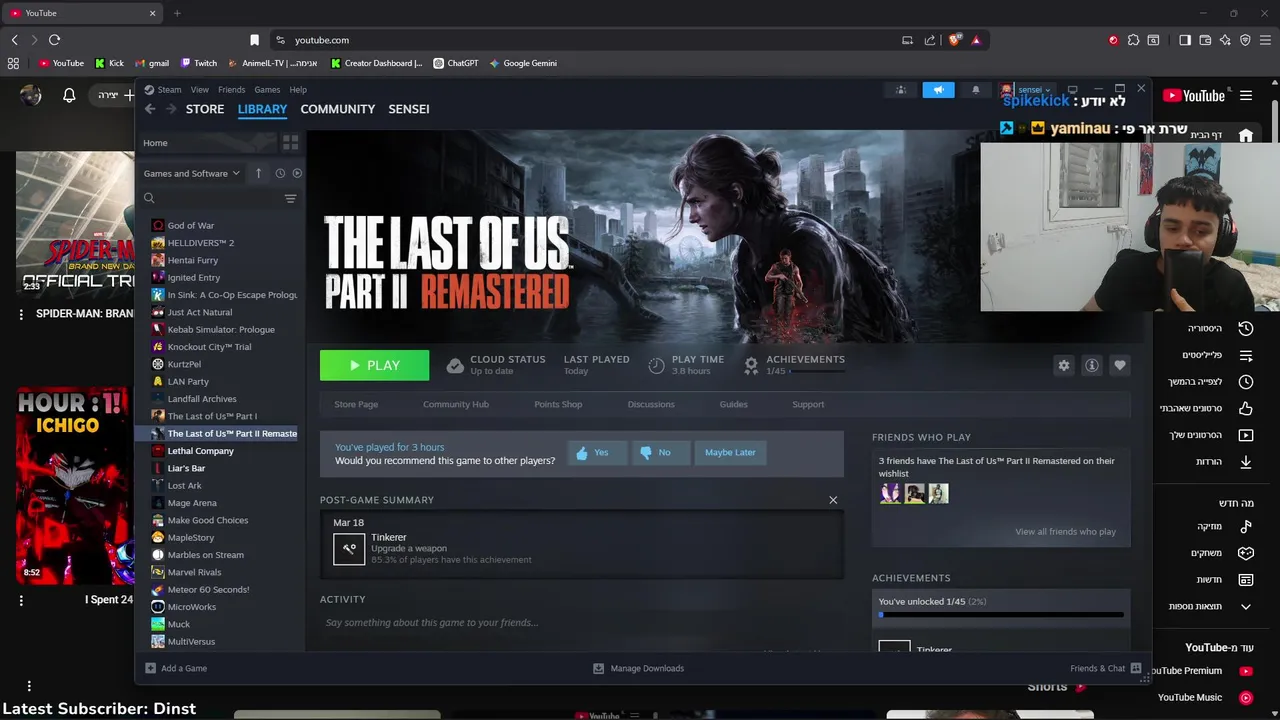Open Brave wallet icon

pyautogui.click(x=1205, y=40)
